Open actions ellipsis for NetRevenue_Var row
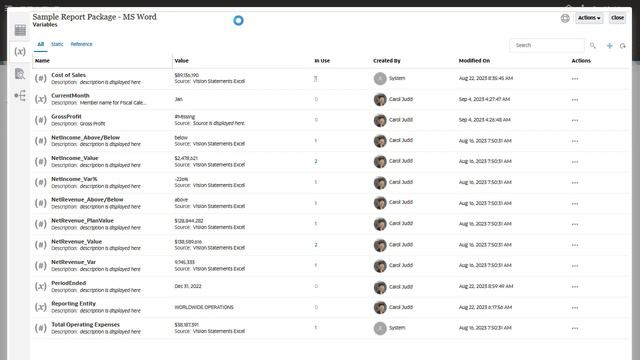 coord(575,266)
